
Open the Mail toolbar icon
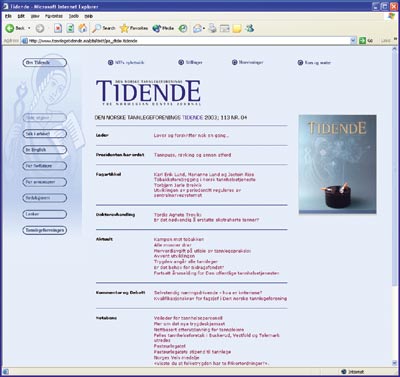197,28
